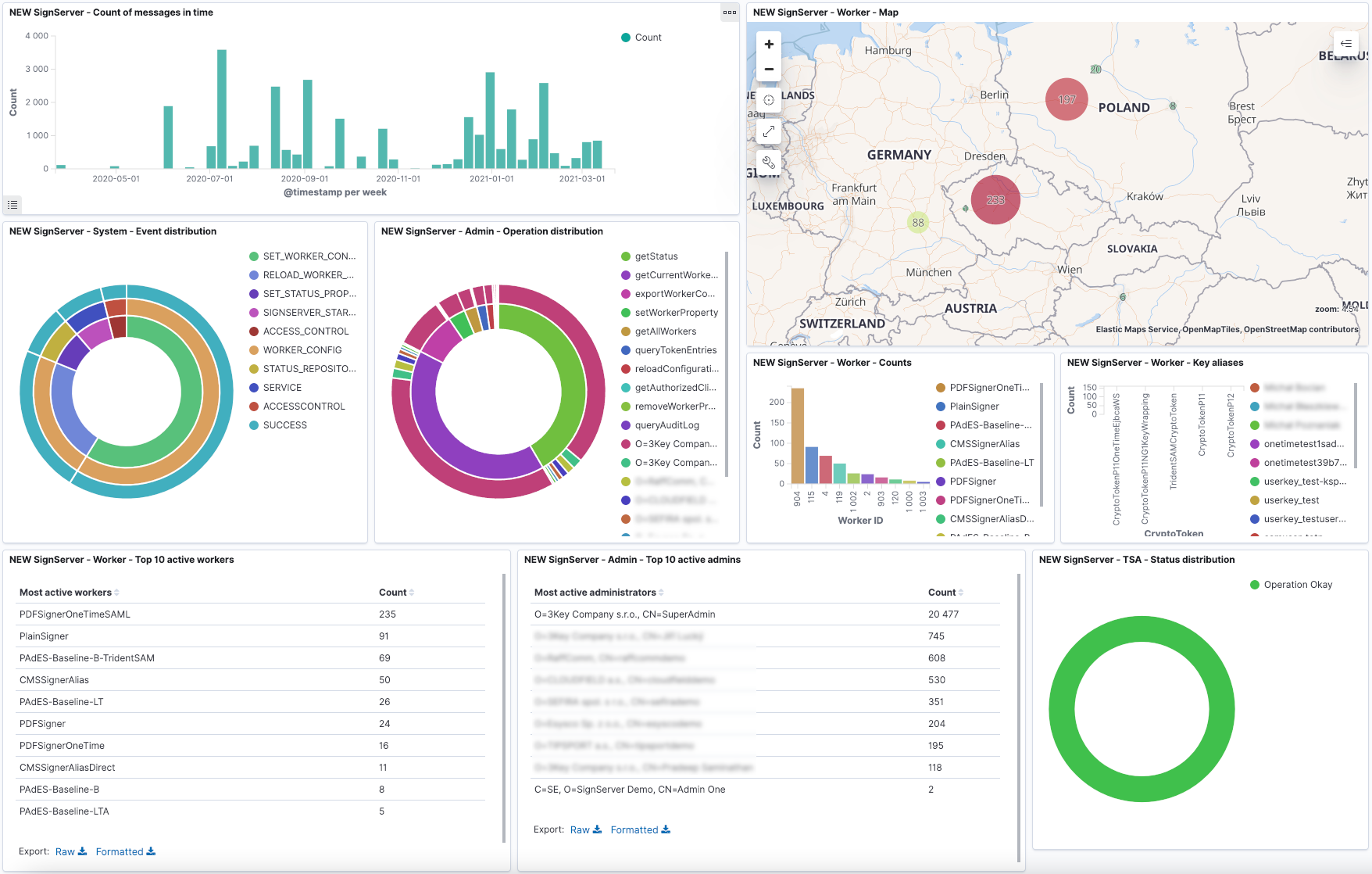The image size is (1372, 874).
Task: Click Formatted export link in admins table
Action: click(634, 829)
